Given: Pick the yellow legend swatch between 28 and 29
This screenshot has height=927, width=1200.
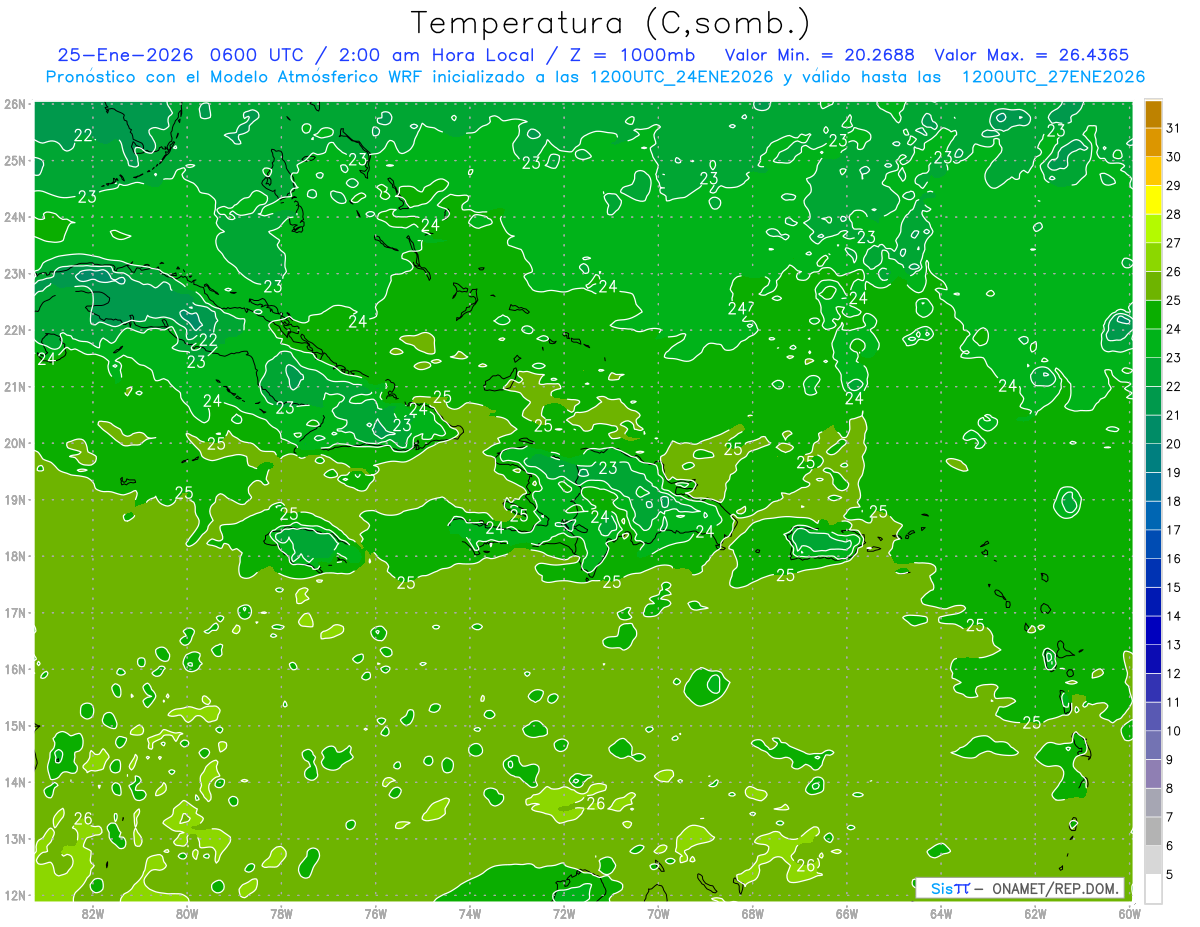Looking at the screenshot, I should click(x=1153, y=200).
